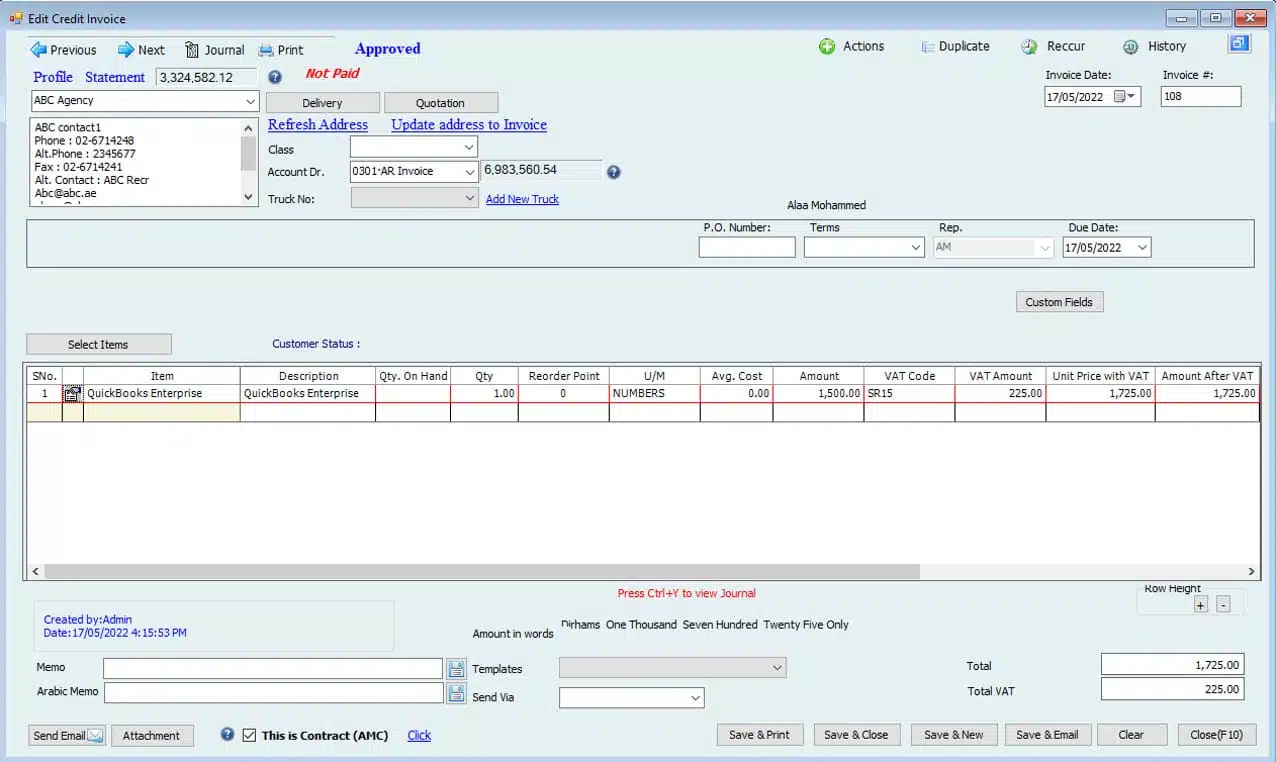
Task: Click the Total field showing 1,725.00
Action: (1173, 665)
